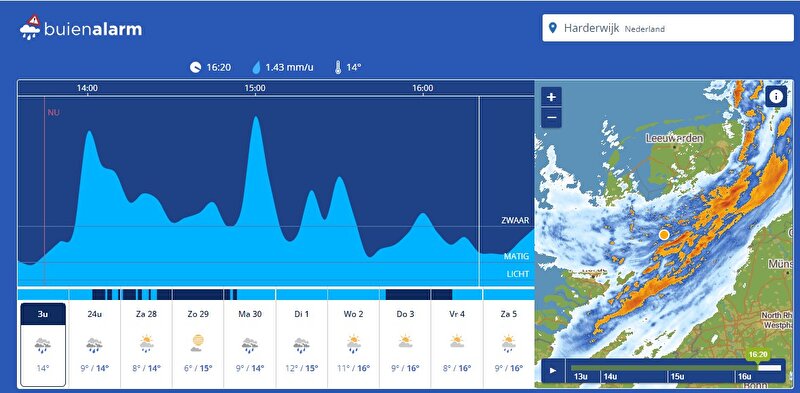800x393 pixels.
Task: Click the raindrop precipitation icon
Action: click(257, 67)
